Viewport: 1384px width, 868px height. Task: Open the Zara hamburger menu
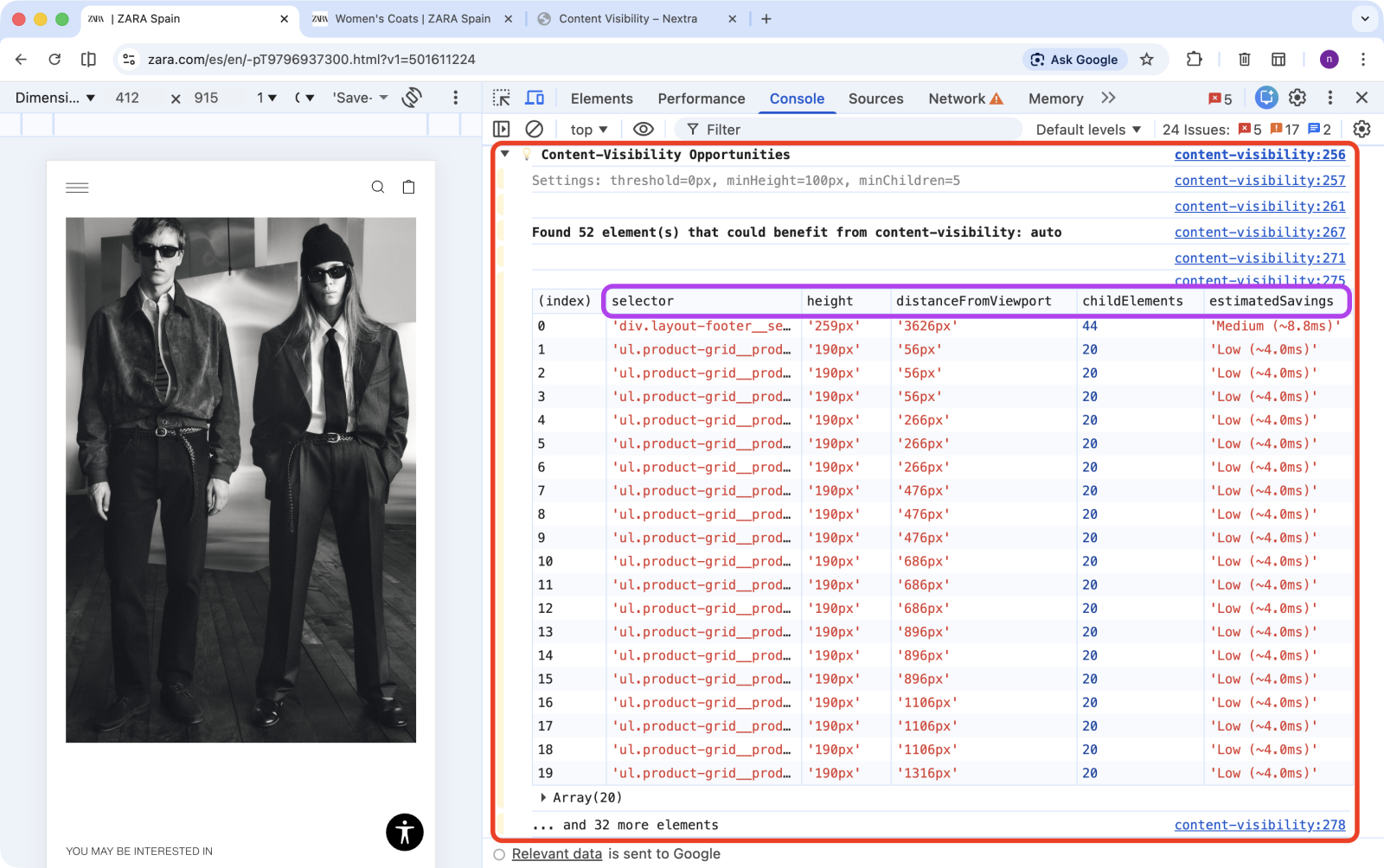(77, 188)
